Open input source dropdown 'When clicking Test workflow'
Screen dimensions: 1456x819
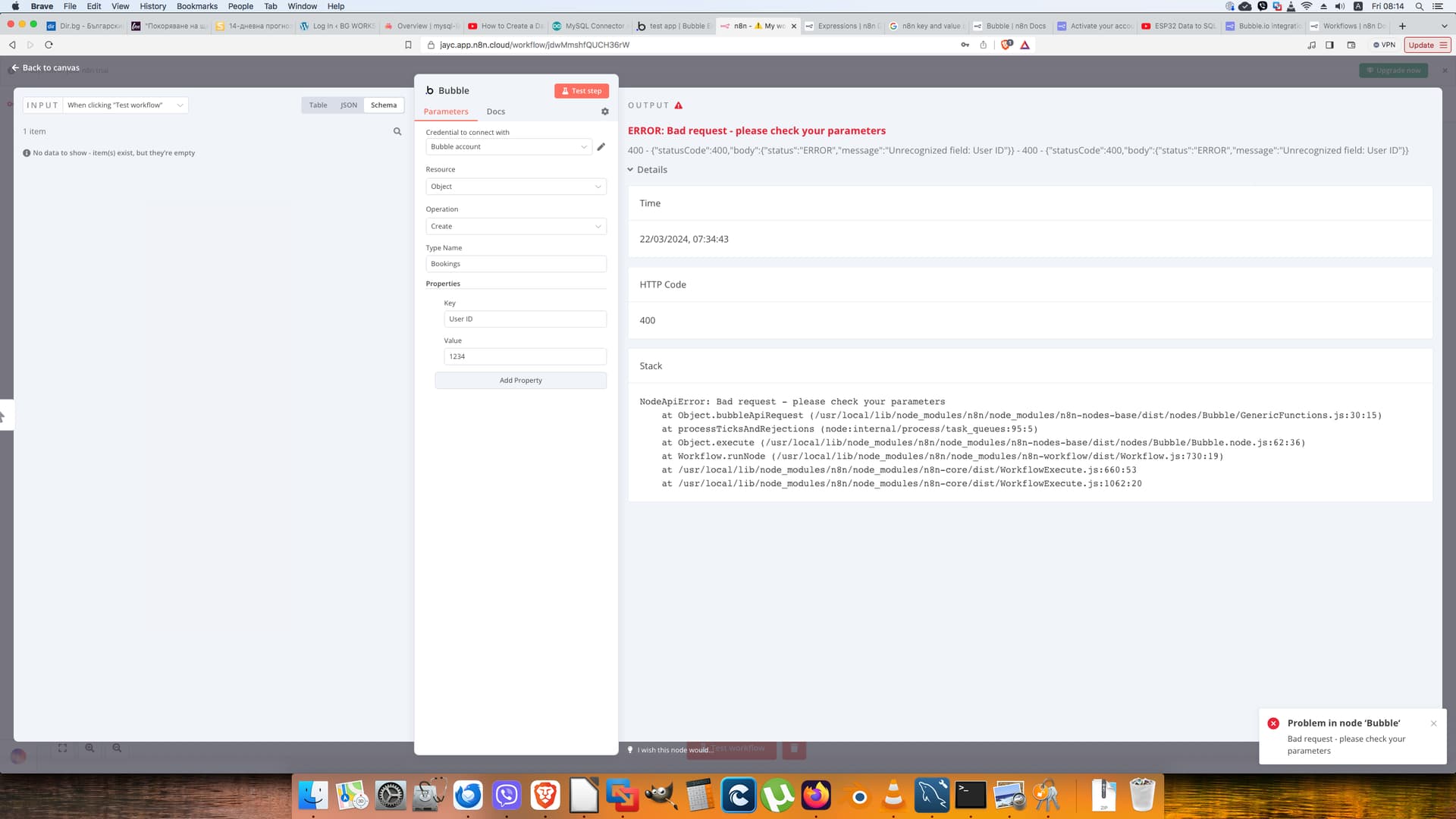pyautogui.click(x=125, y=105)
